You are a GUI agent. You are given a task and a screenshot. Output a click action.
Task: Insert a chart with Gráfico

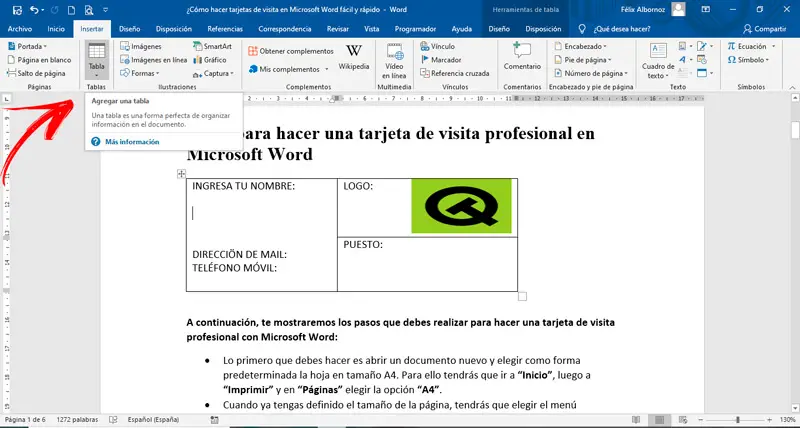point(209,60)
